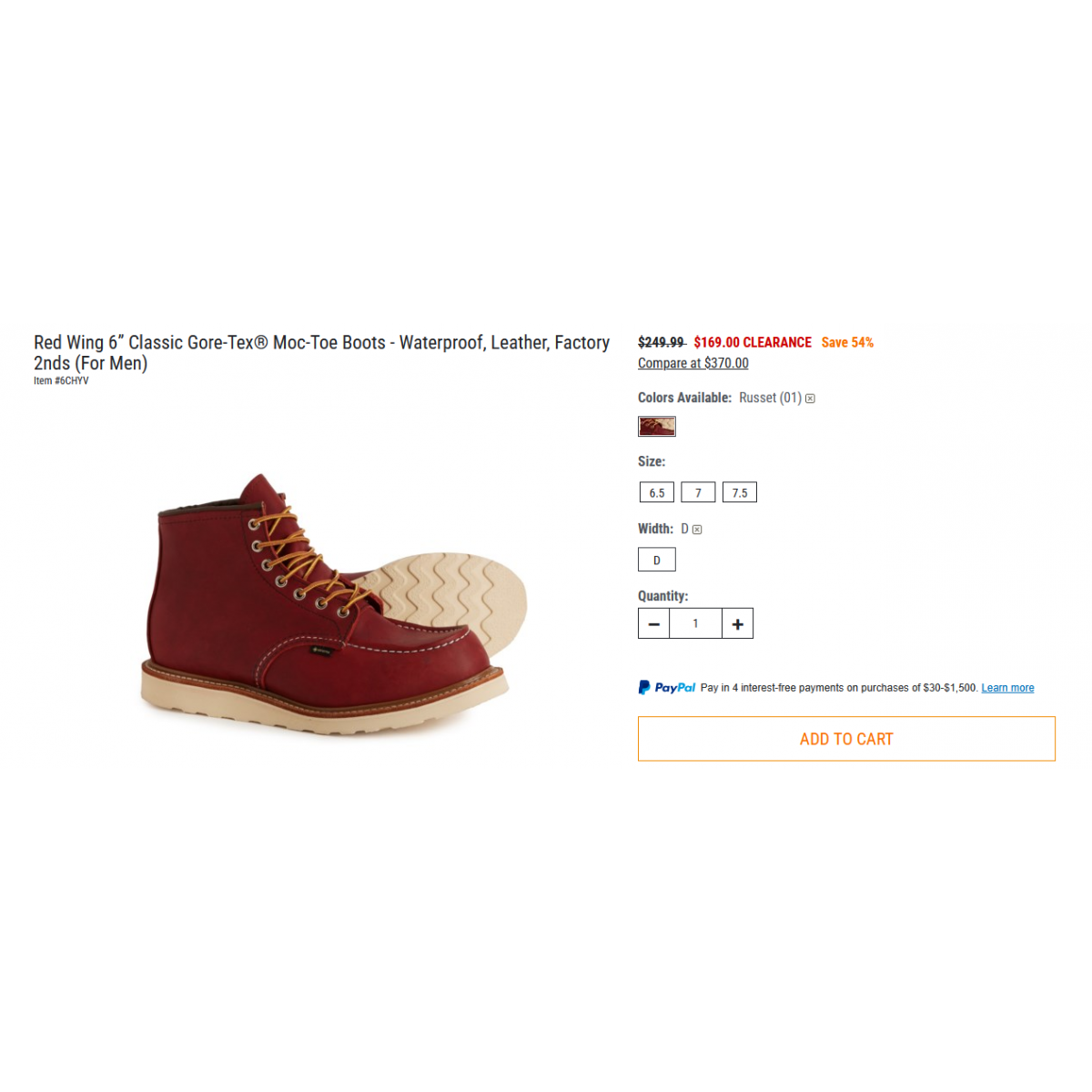Focus the quantity input field
1092x1092 pixels.
(x=695, y=623)
